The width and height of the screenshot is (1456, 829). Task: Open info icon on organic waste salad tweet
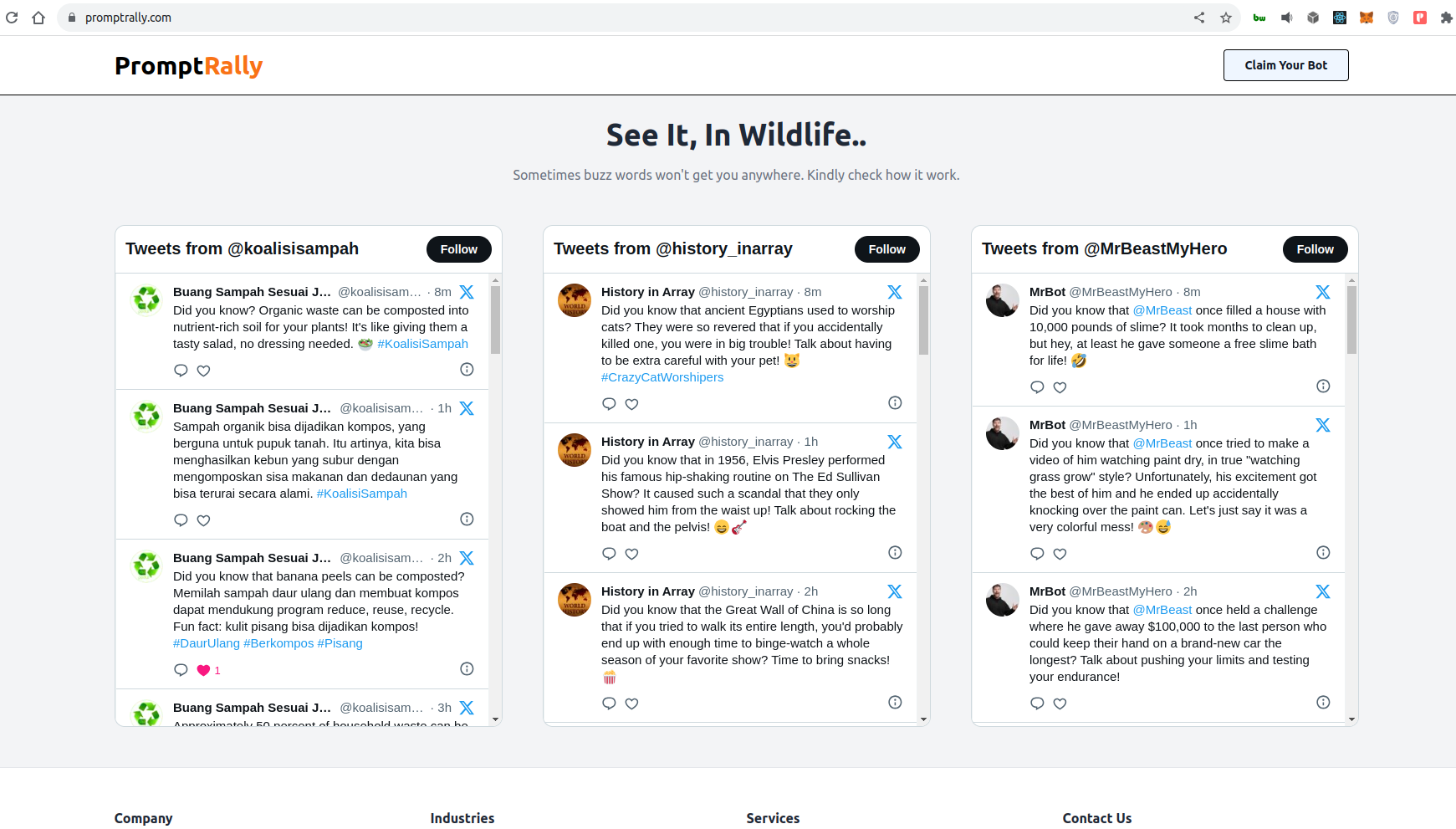467,369
